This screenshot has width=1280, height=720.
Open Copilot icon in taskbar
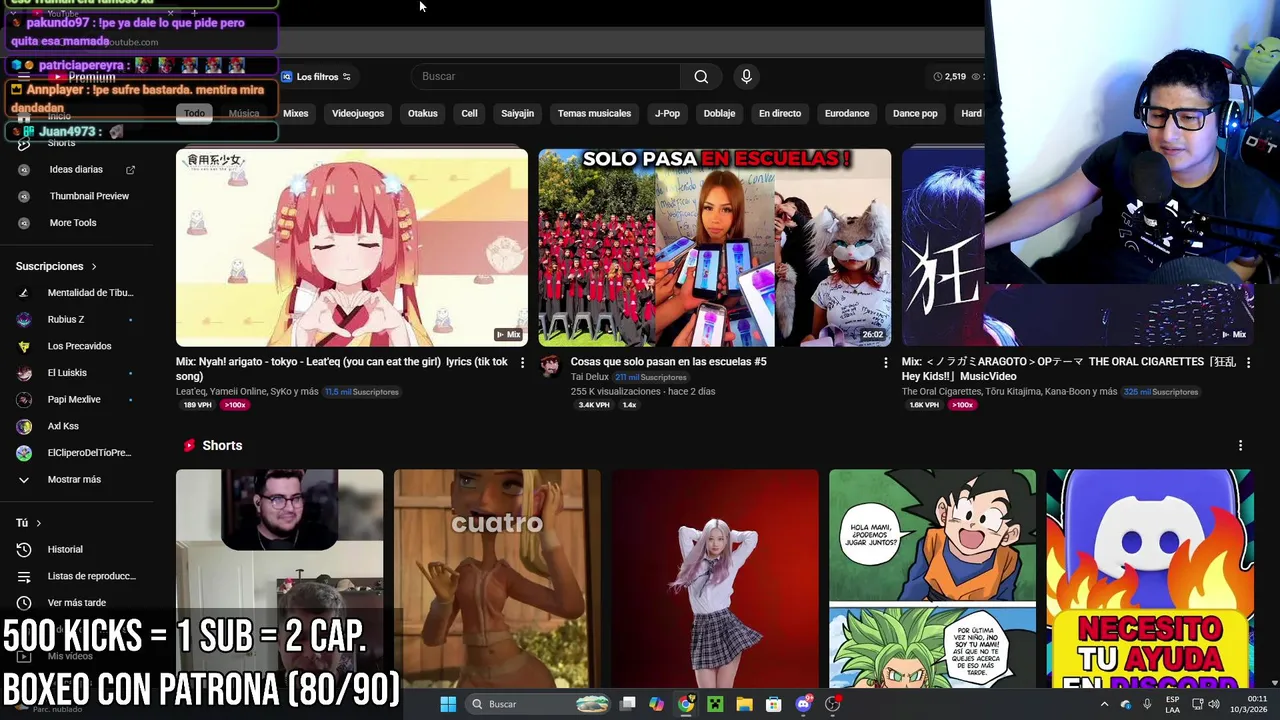pyautogui.click(x=656, y=704)
